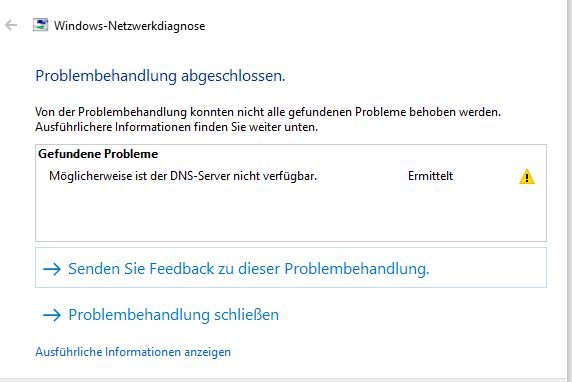The image size is (572, 382).
Task: Go back using the left arrow
Action: coord(11,26)
